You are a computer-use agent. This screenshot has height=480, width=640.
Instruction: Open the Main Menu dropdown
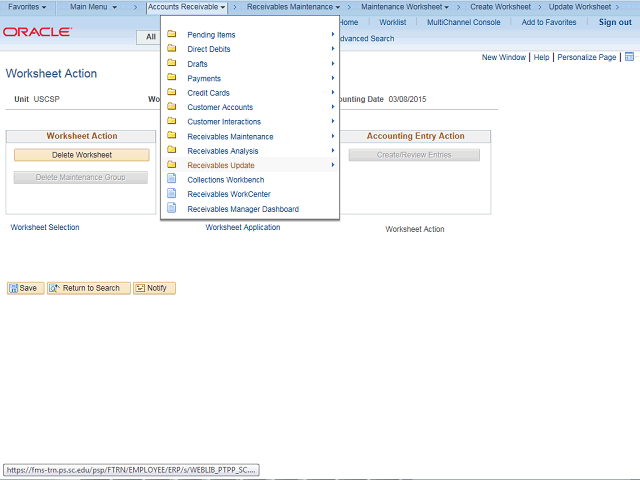click(93, 7)
